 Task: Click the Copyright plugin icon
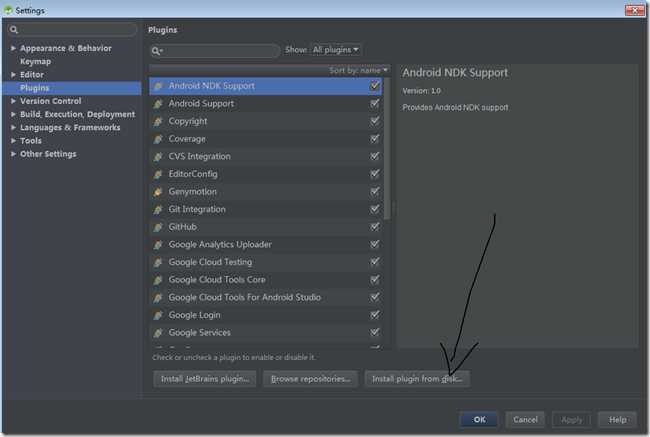coord(158,121)
